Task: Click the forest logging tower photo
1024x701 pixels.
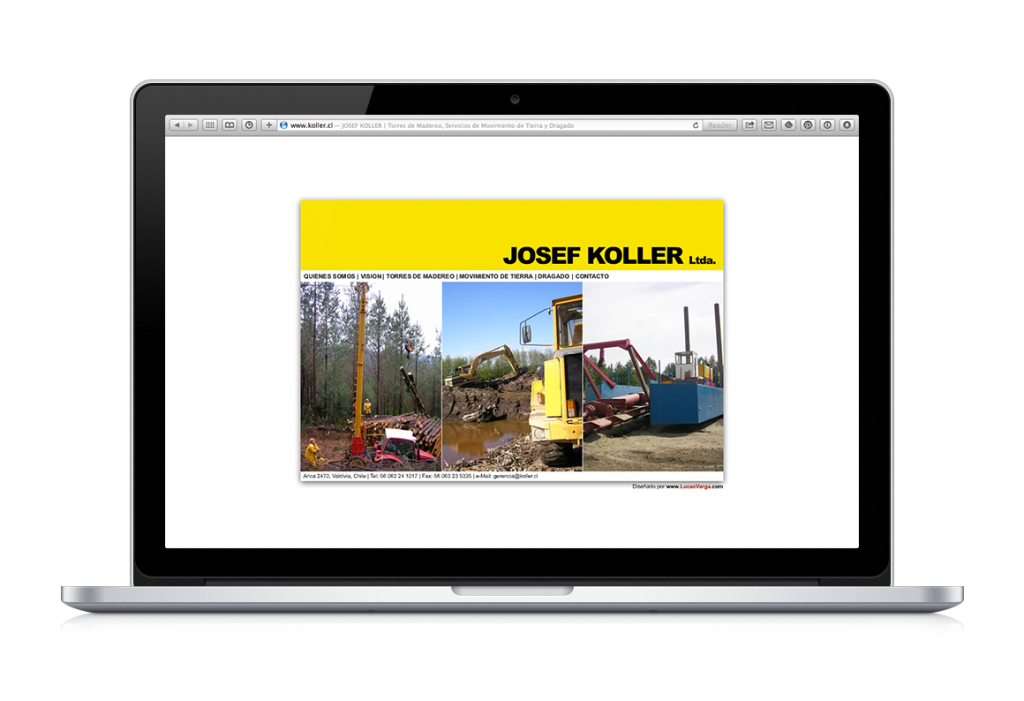Action: tap(371, 376)
